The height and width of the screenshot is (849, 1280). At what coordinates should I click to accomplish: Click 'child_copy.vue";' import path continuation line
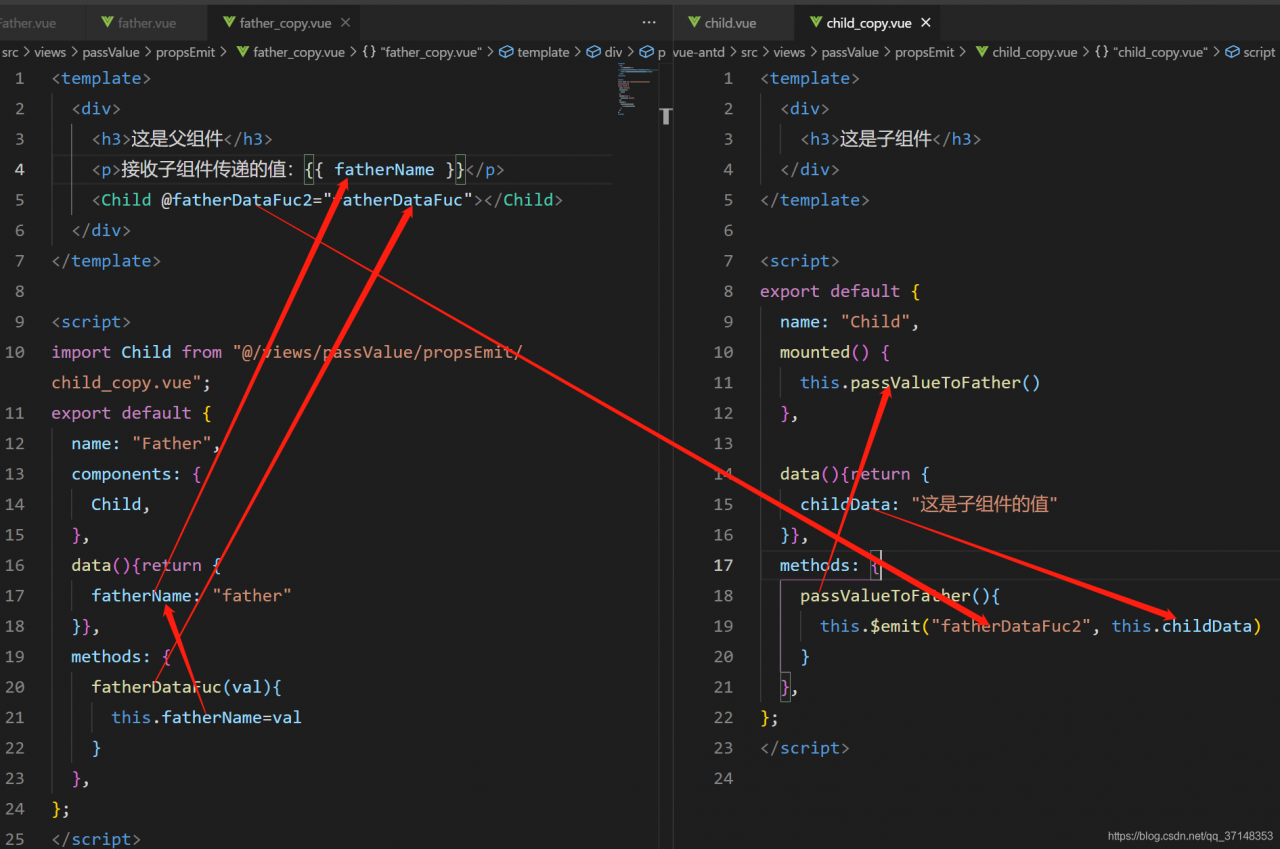click(131, 383)
